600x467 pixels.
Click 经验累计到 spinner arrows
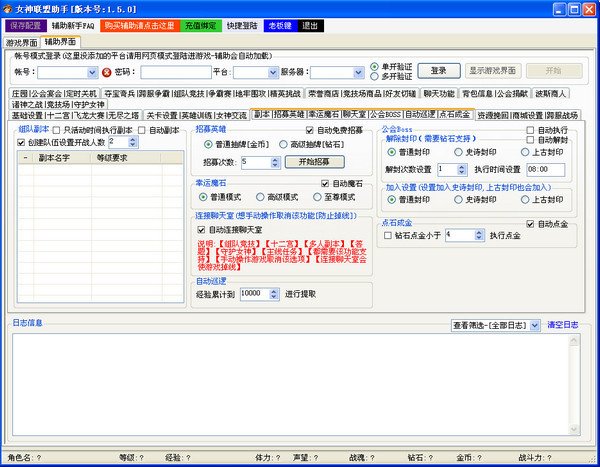click(x=274, y=294)
